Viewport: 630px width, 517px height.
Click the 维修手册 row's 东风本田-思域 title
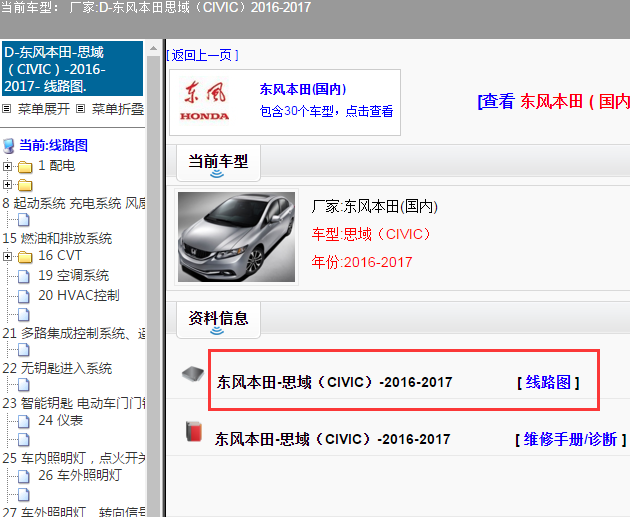tap(333, 439)
